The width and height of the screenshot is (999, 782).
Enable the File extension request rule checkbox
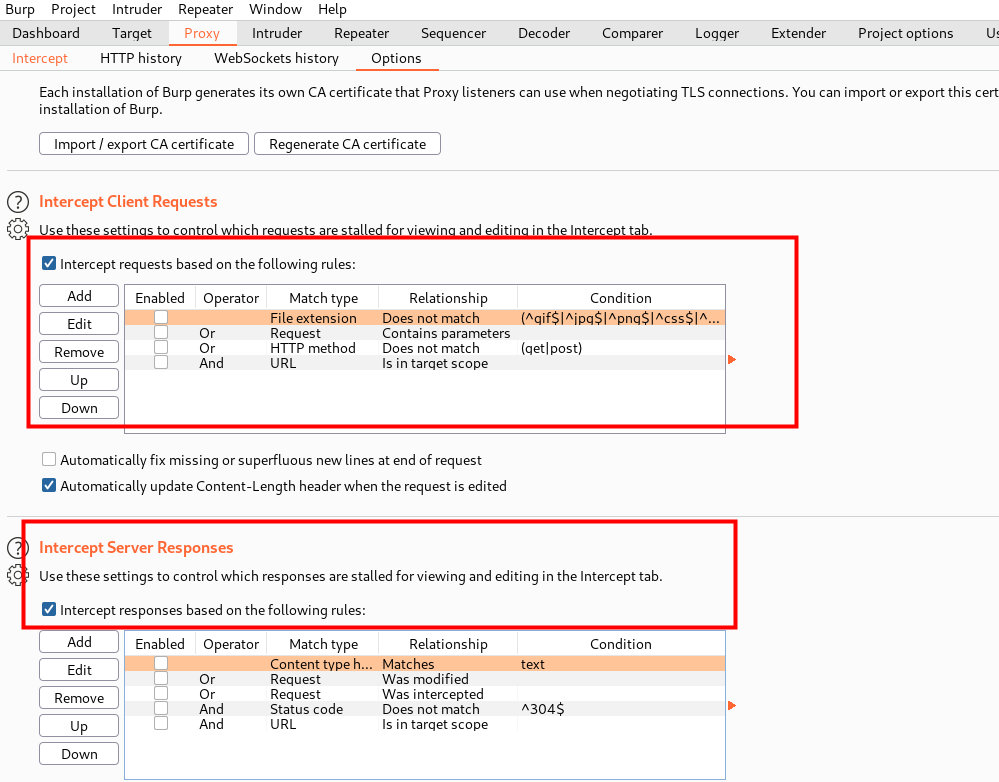tap(161, 317)
